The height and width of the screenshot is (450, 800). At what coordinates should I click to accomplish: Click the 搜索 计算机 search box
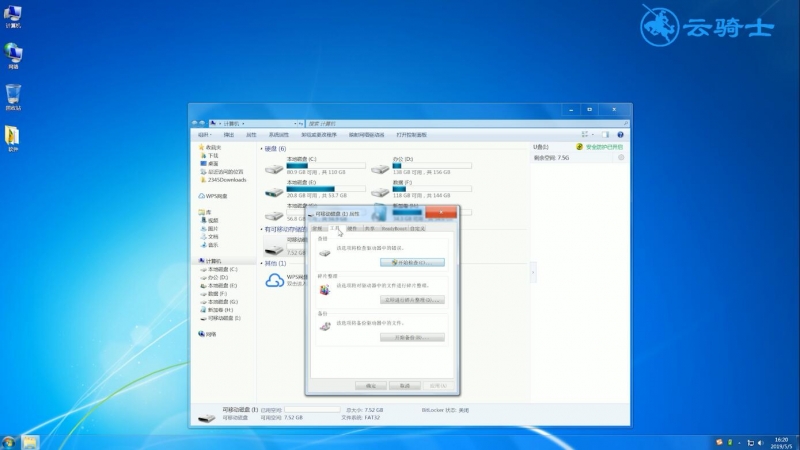[467, 123]
